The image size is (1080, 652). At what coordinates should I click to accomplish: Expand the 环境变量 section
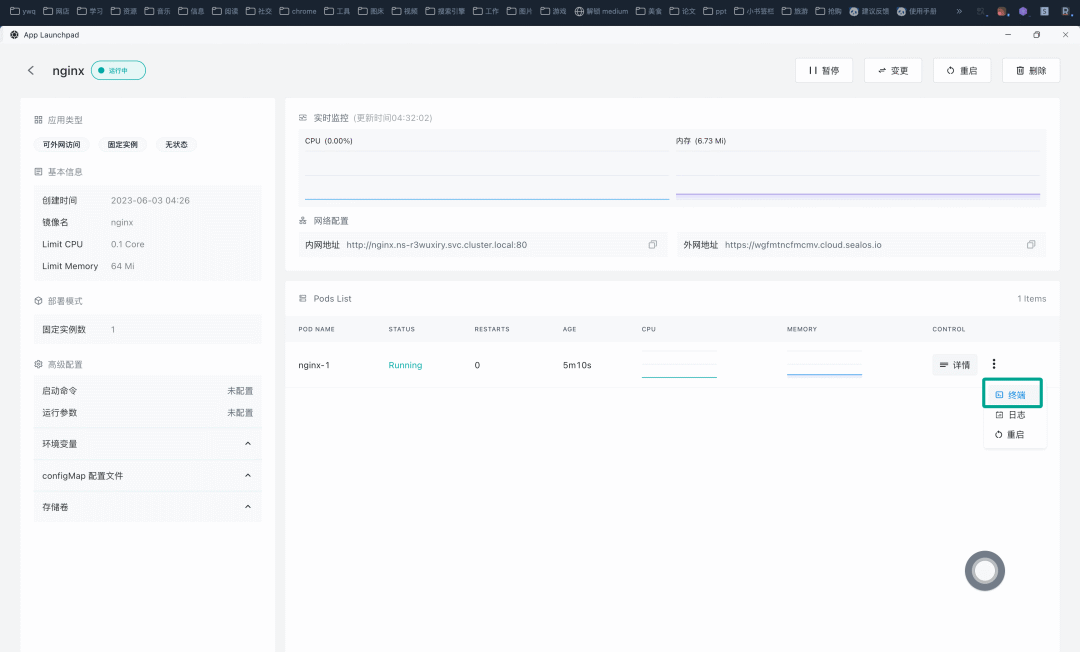(x=147, y=444)
